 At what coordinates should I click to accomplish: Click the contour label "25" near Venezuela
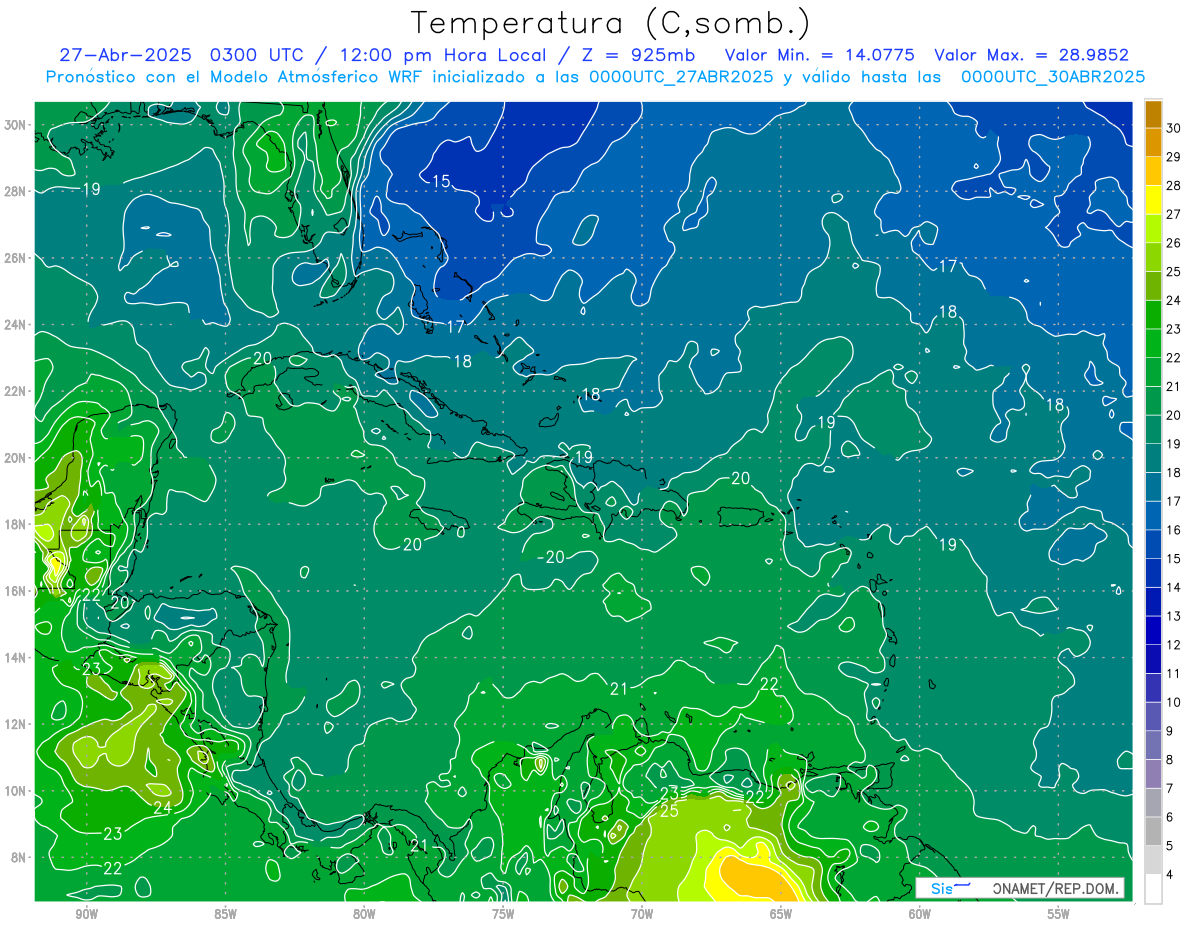tap(669, 811)
